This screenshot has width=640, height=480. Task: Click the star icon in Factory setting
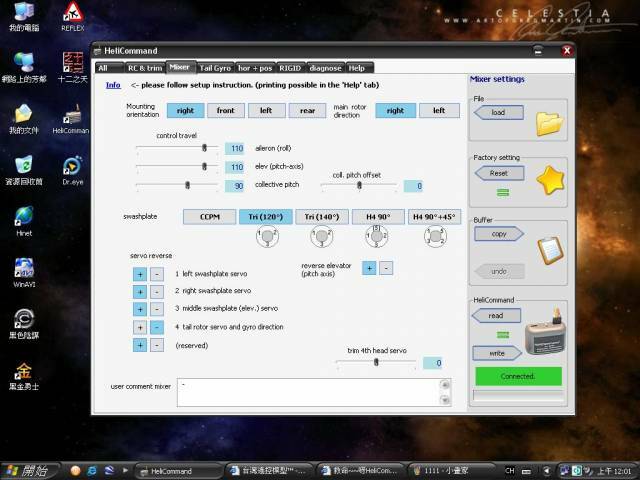pos(549,180)
